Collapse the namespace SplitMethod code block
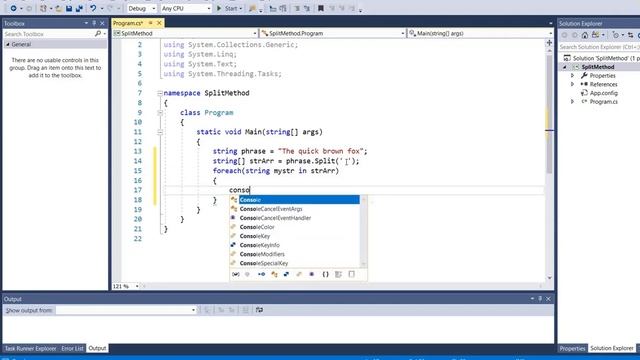 (160, 93)
